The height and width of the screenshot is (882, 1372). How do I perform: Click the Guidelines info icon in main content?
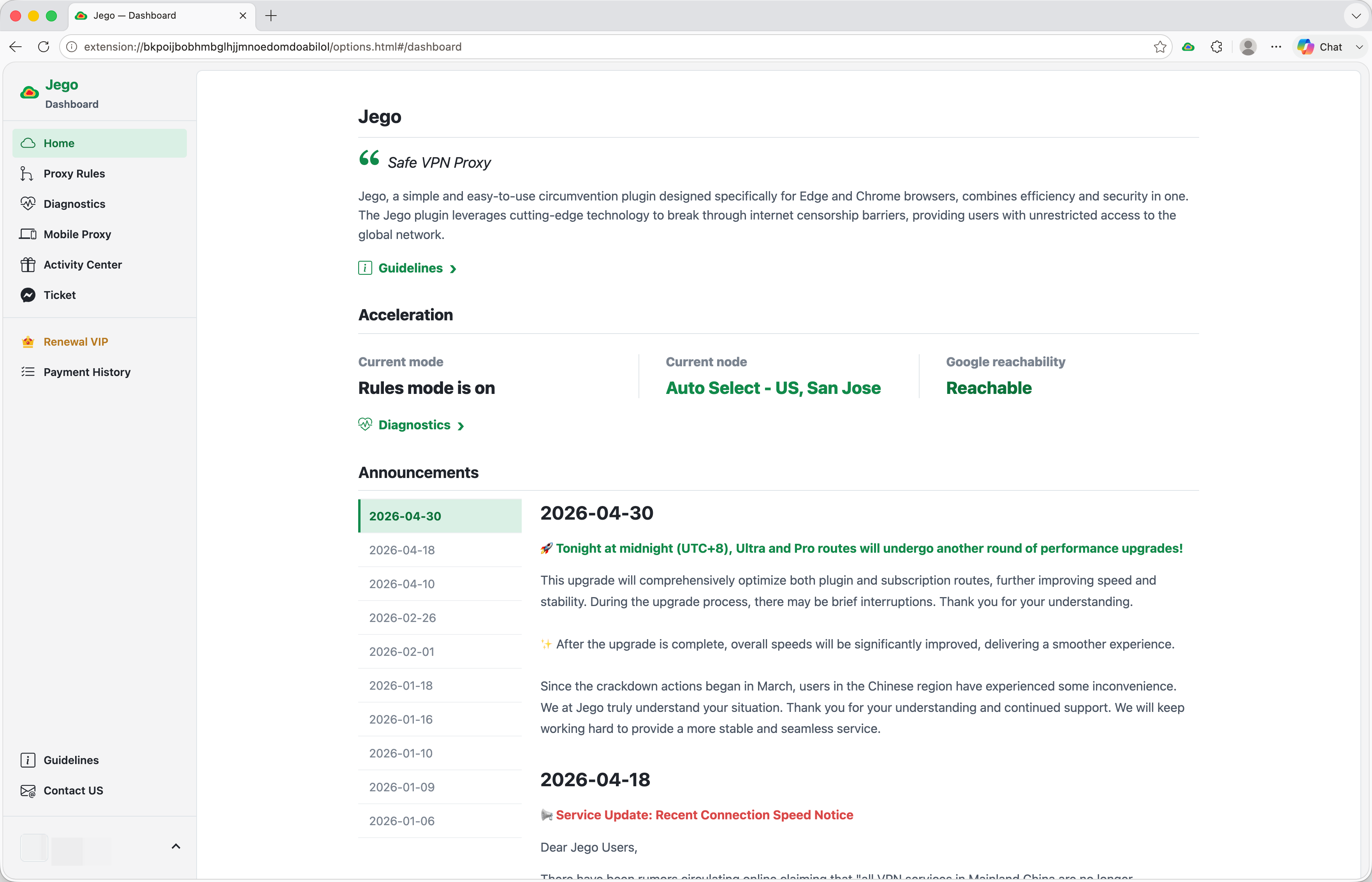(365, 268)
